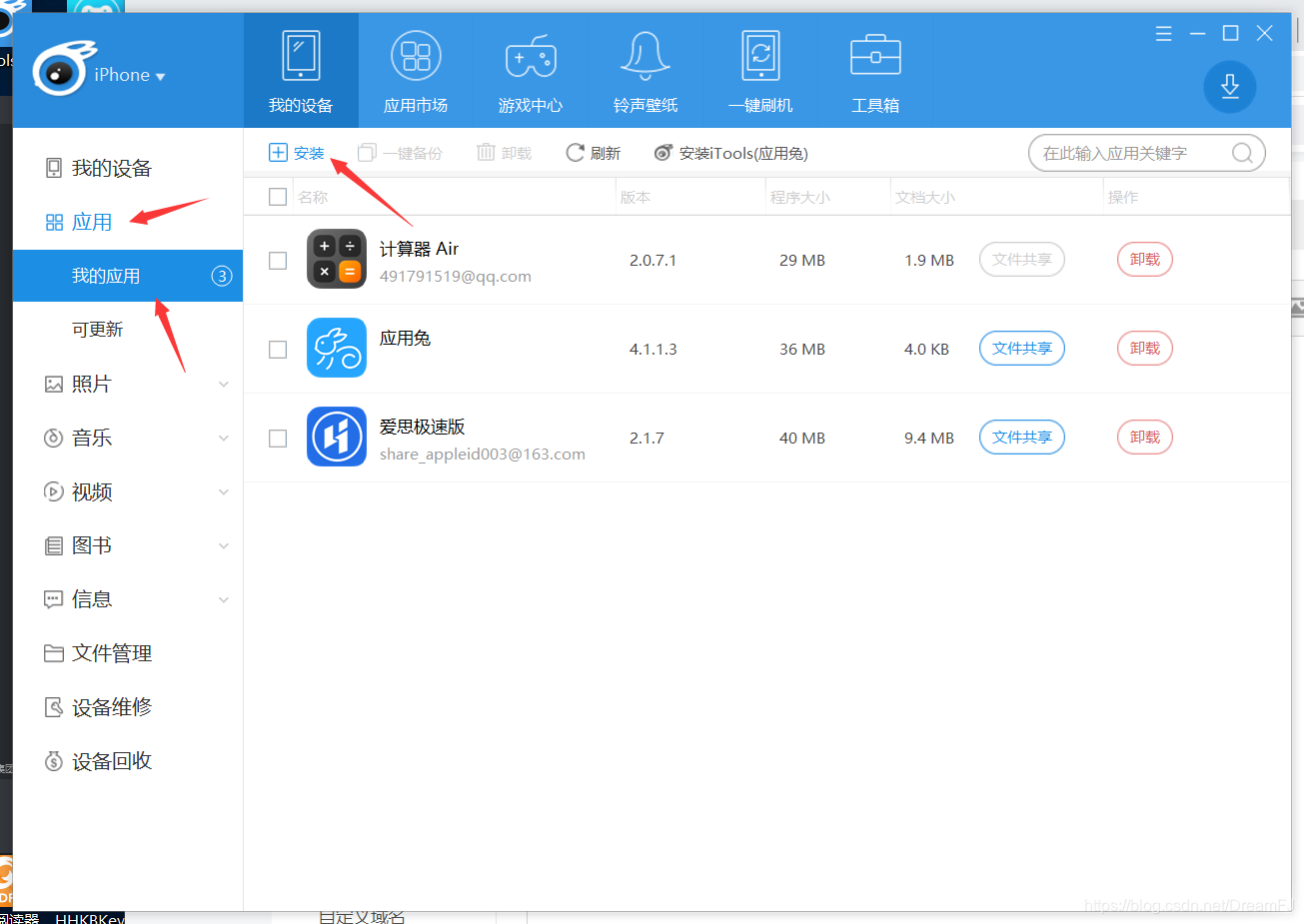Viewport: 1304px width, 924px height.
Task: Click 文件共享 for 爱思极速版
Action: (x=1022, y=438)
